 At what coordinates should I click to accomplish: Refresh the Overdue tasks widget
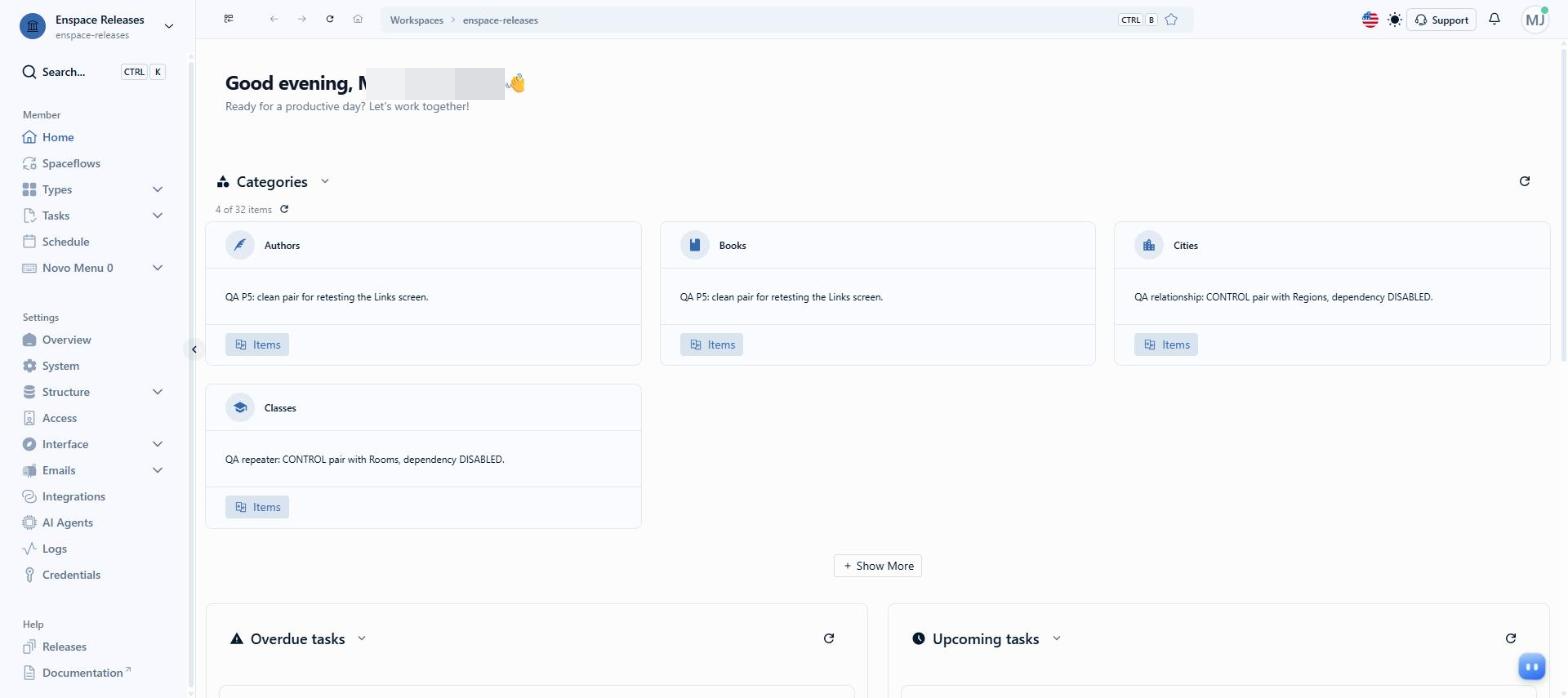[x=828, y=638]
